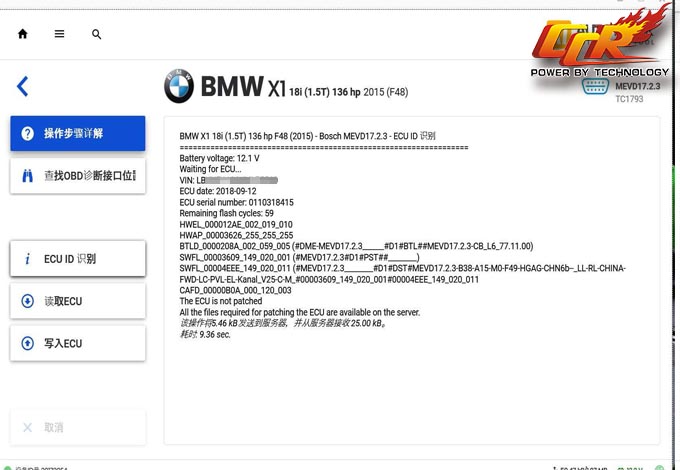Click the BMW X1 vehicle title

pos(304,86)
